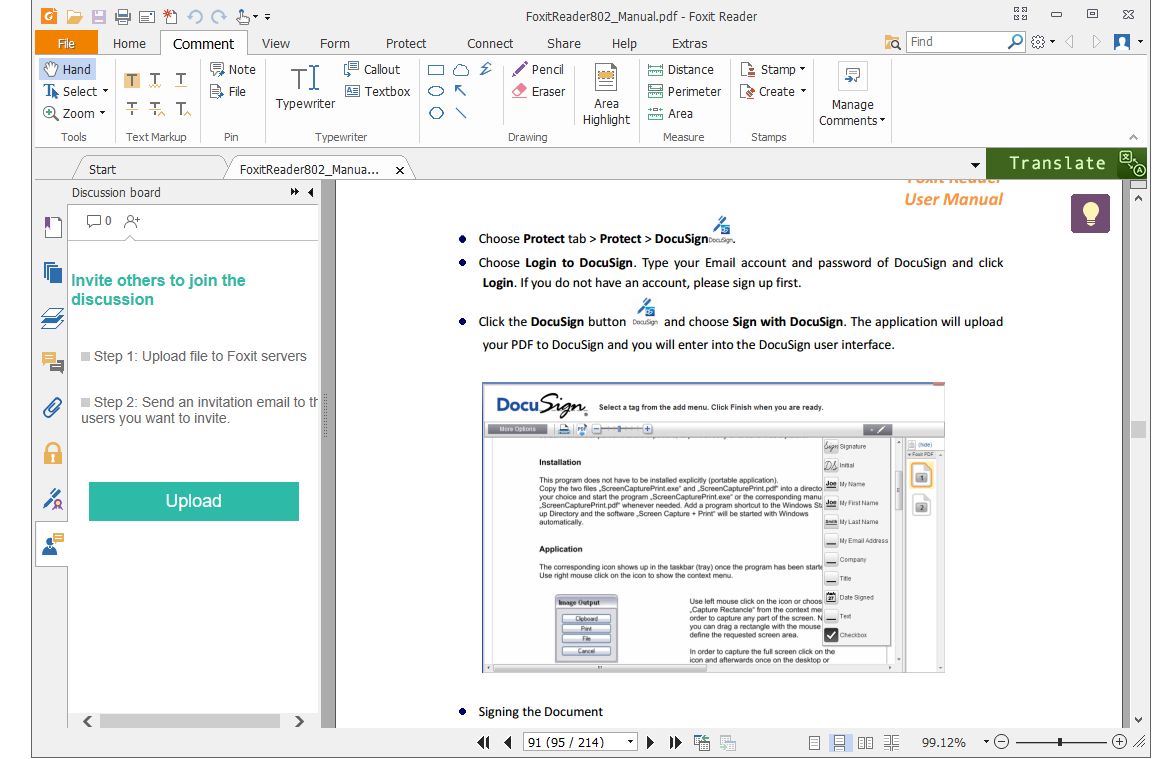The height and width of the screenshot is (759, 1152).
Task: Open the attachments panel paperclip icon
Action: (52, 407)
